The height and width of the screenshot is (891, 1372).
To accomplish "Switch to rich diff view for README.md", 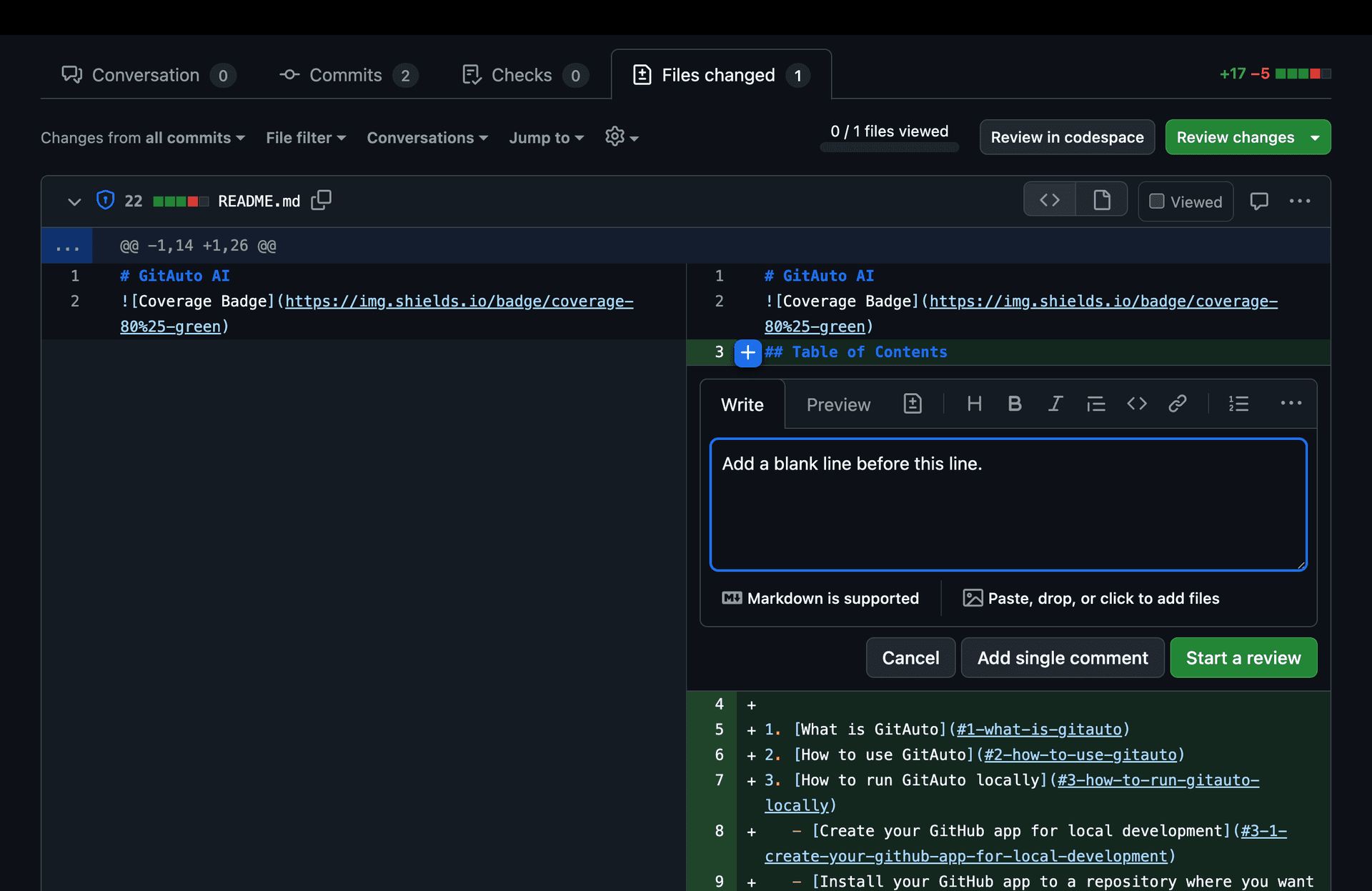I will 1101,199.
